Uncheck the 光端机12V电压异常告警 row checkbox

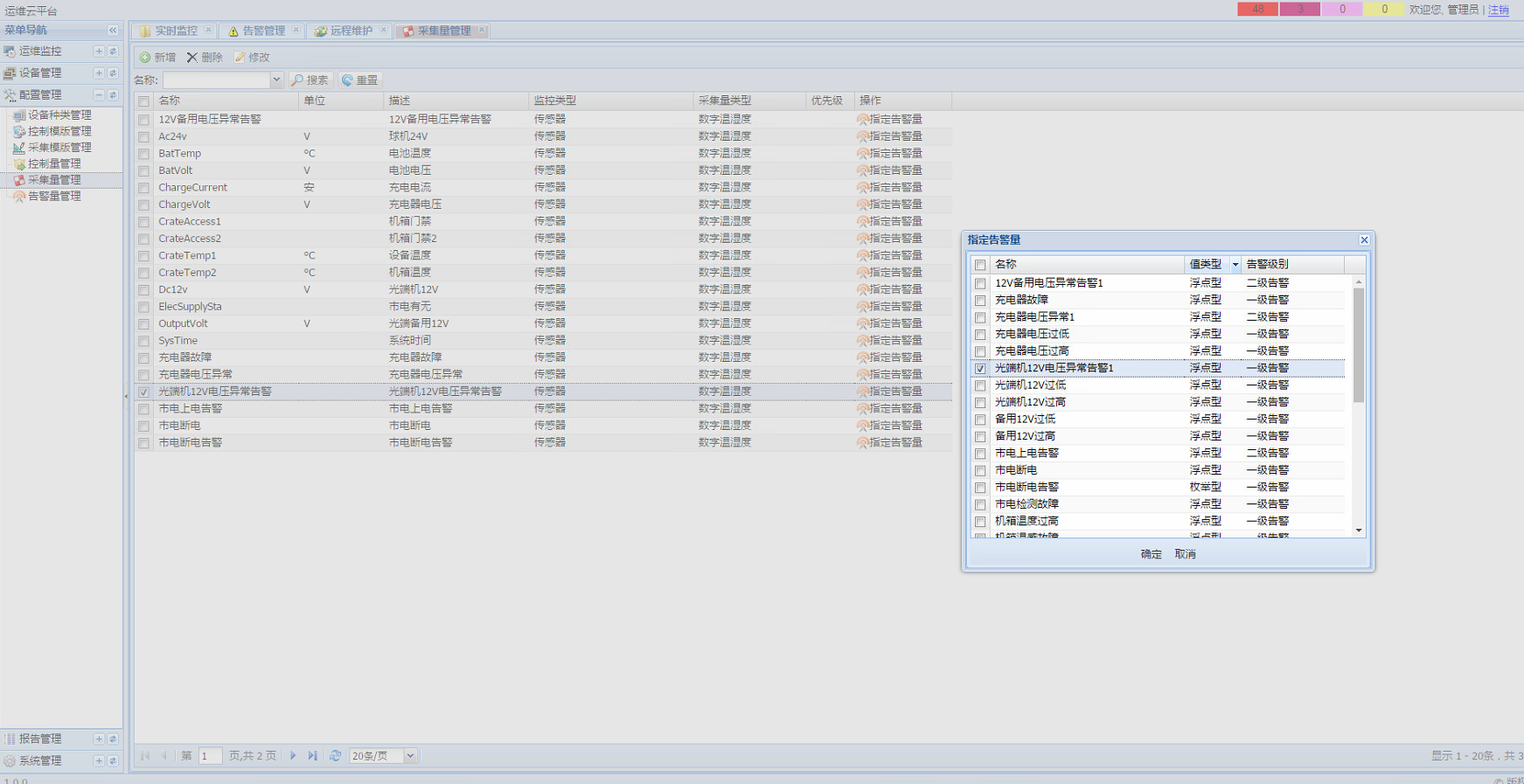point(143,392)
